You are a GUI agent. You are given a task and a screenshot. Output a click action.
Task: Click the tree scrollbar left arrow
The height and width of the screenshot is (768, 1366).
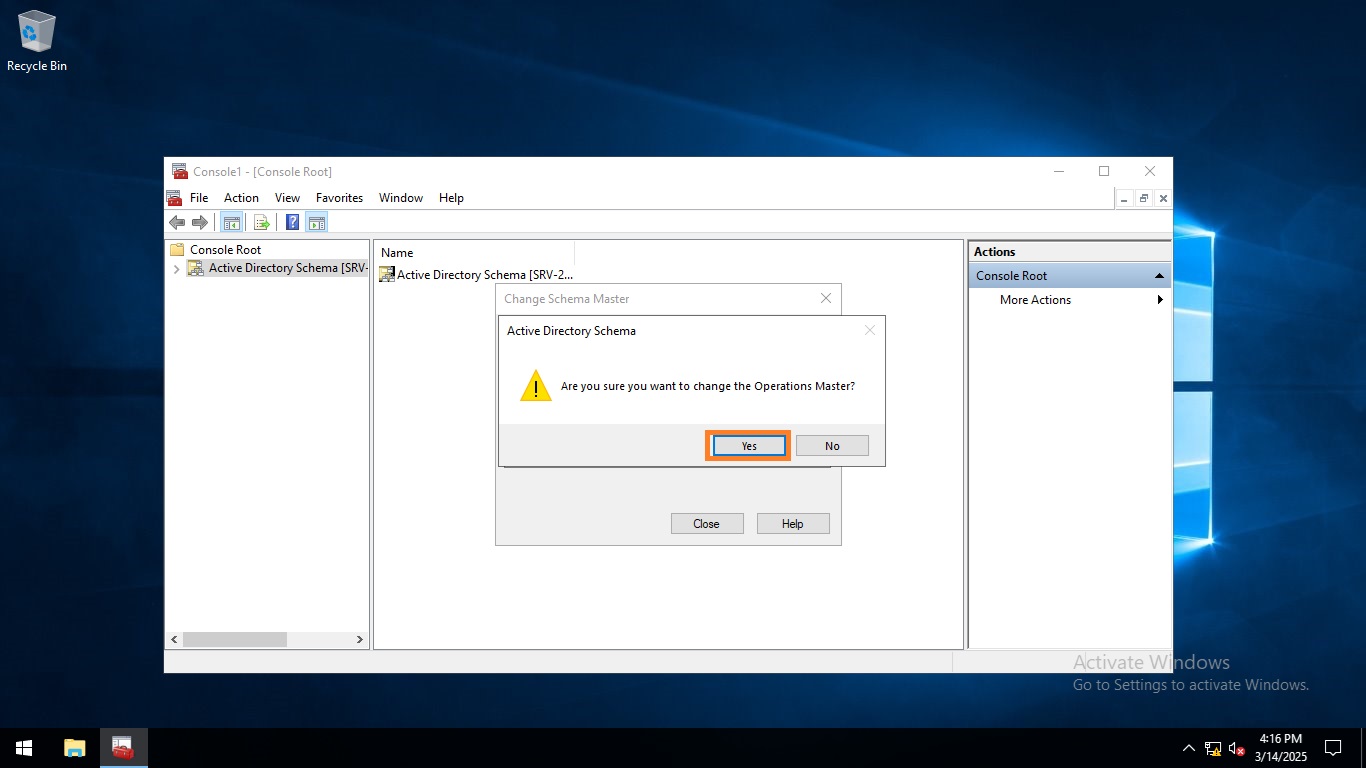(x=174, y=639)
